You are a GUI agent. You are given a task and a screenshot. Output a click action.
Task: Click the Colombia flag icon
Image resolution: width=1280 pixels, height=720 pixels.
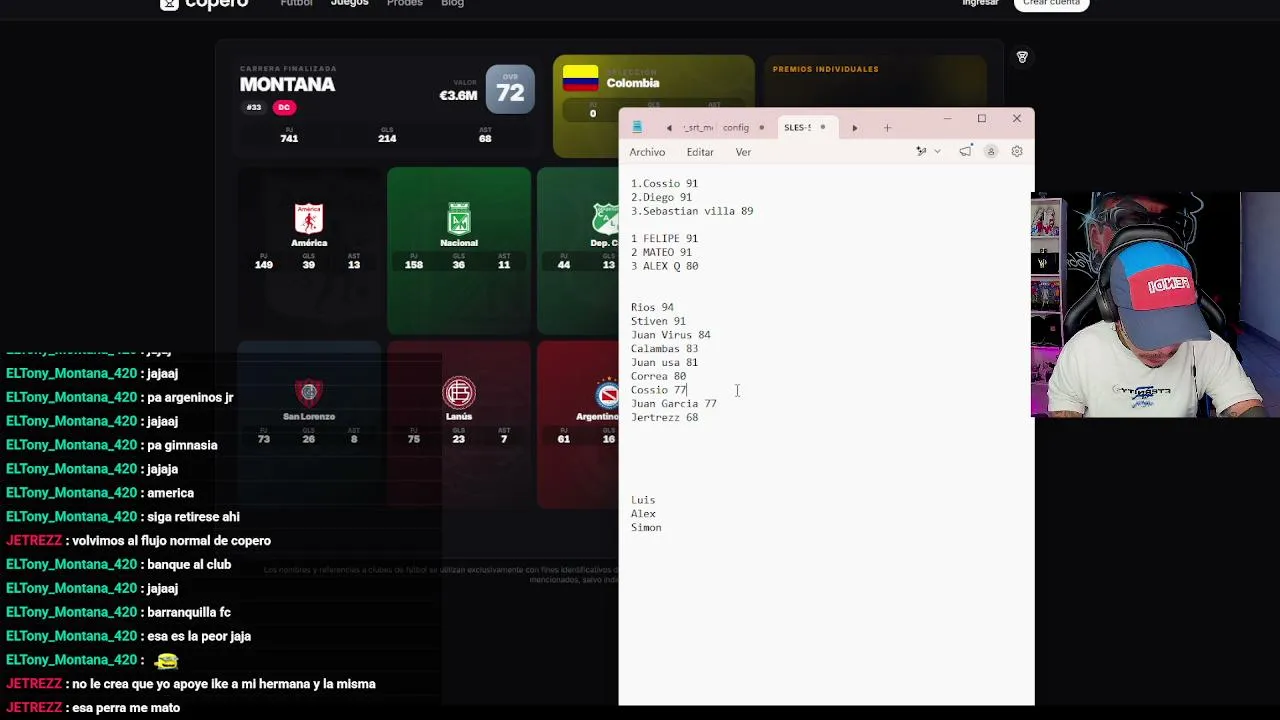click(580, 77)
